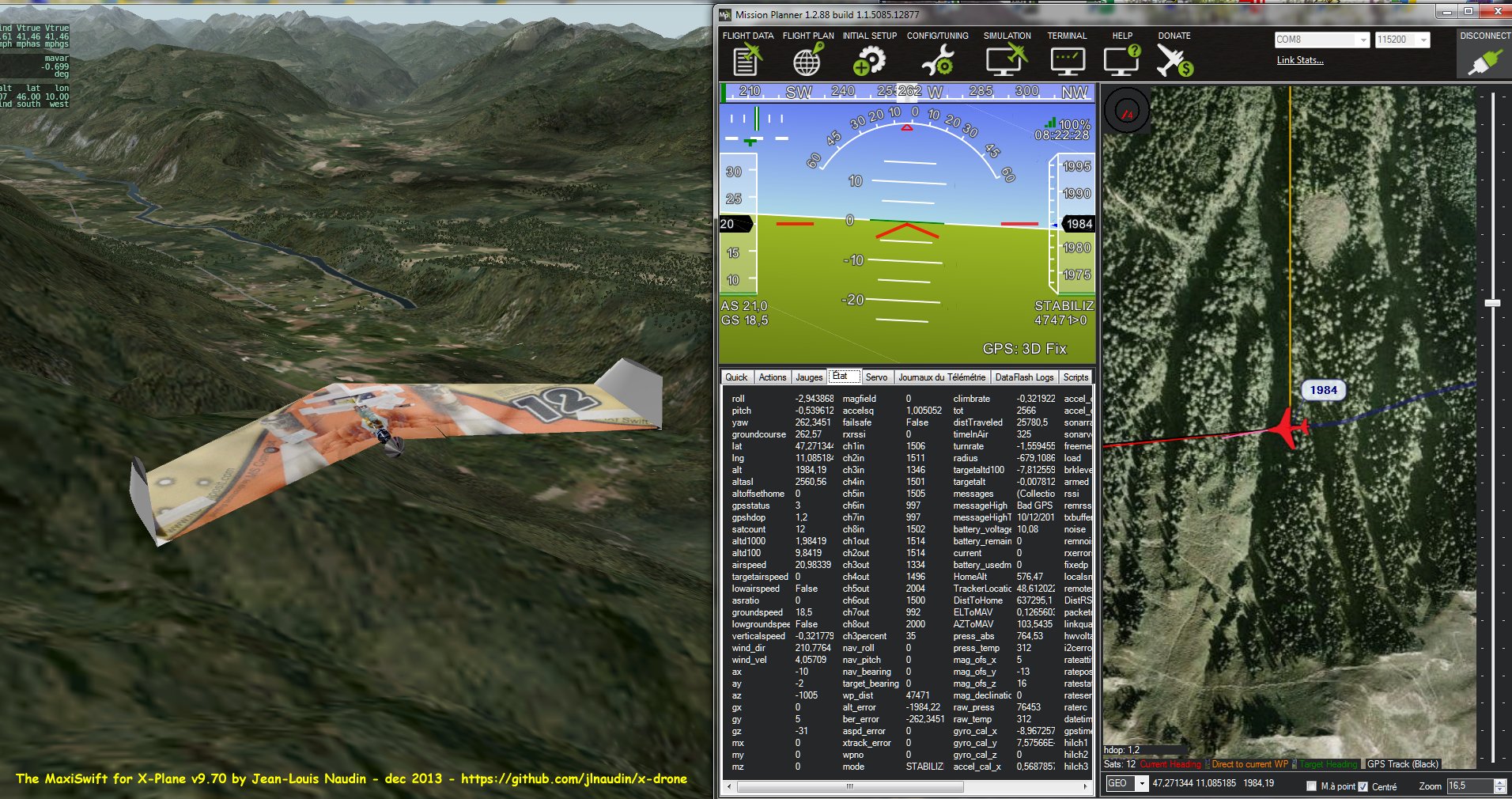Open the Flight Data screen icon
Screen dimensions: 1512x799
pyautogui.click(x=747, y=60)
